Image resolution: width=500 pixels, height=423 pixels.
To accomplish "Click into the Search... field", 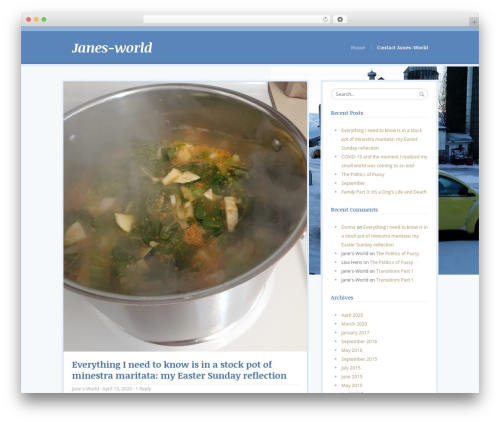I will [379, 94].
